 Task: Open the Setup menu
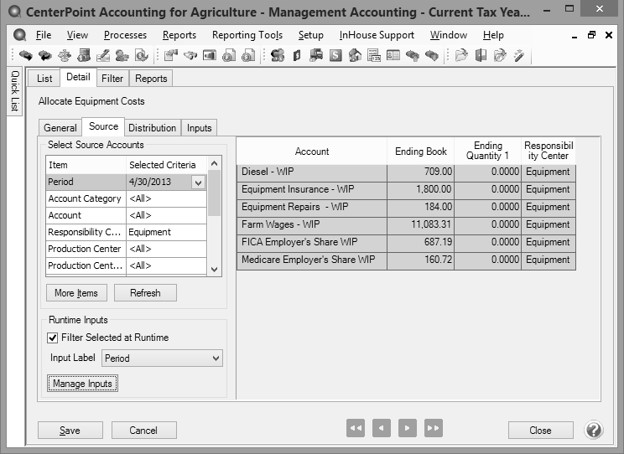tap(311, 35)
